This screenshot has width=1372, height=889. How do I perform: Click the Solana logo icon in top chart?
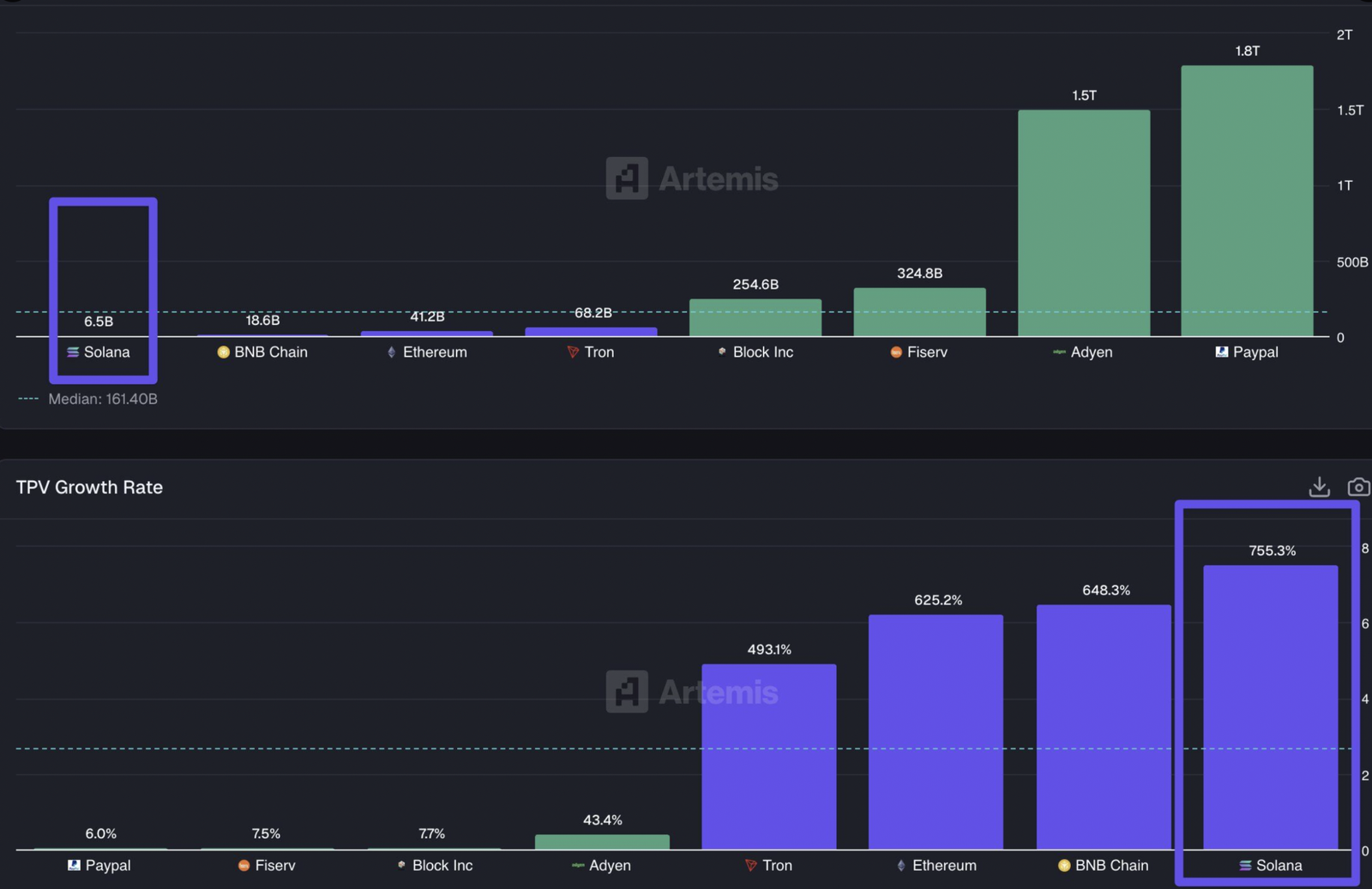pos(73,352)
